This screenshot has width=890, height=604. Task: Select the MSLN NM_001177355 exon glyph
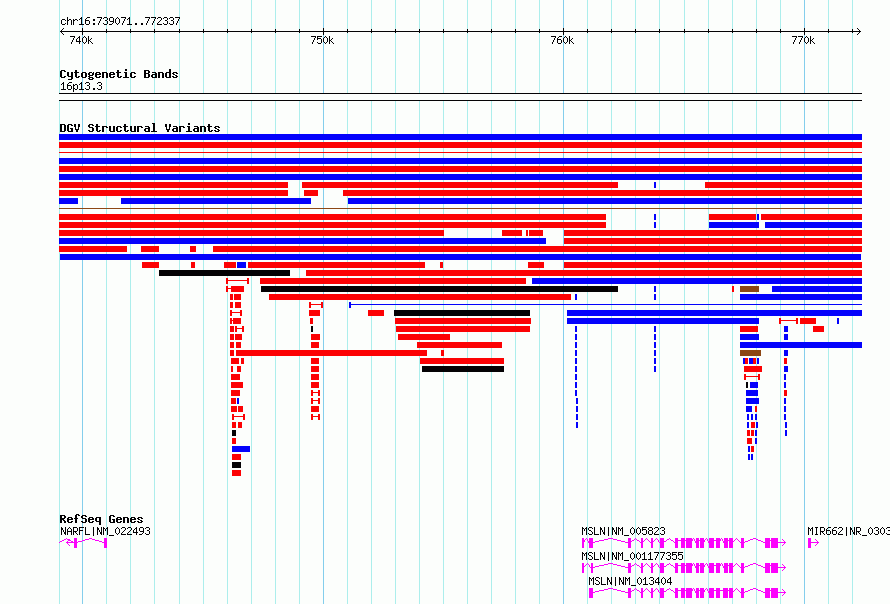(684, 568)
